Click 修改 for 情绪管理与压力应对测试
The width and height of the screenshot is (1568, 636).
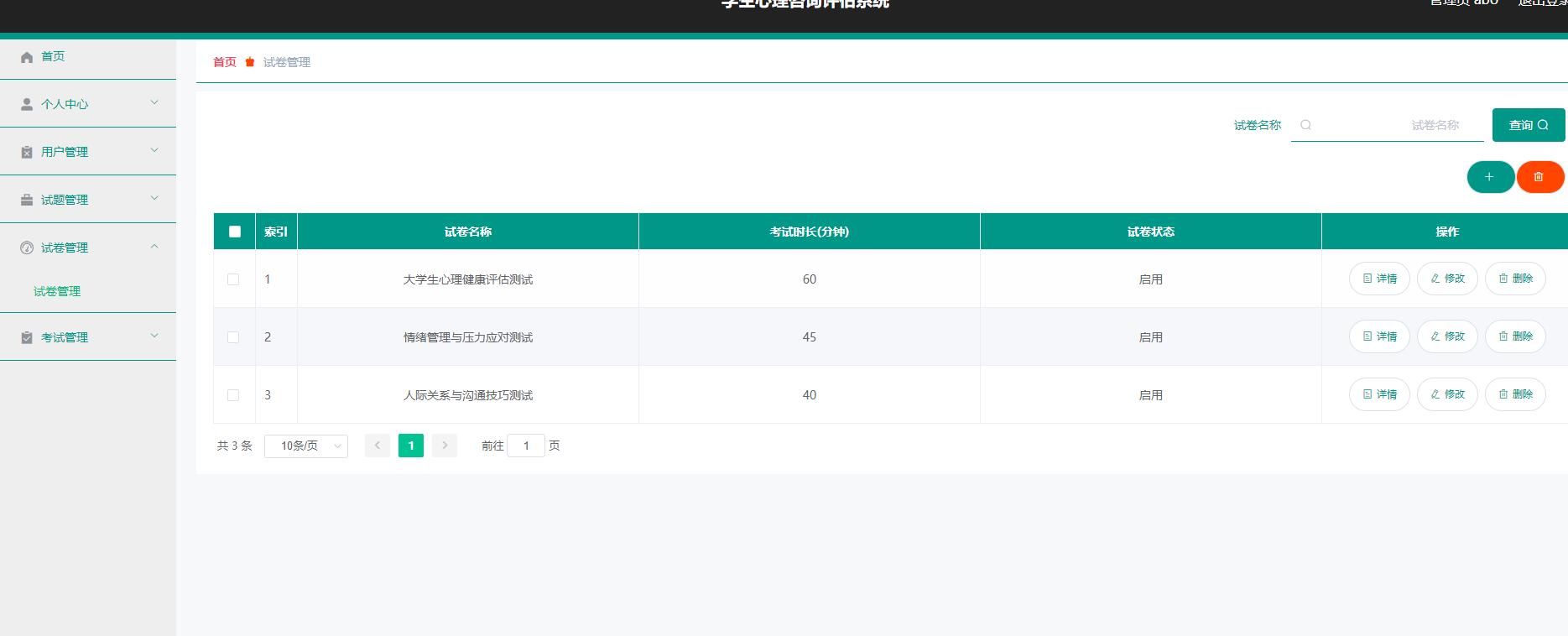coord(1447,336)
